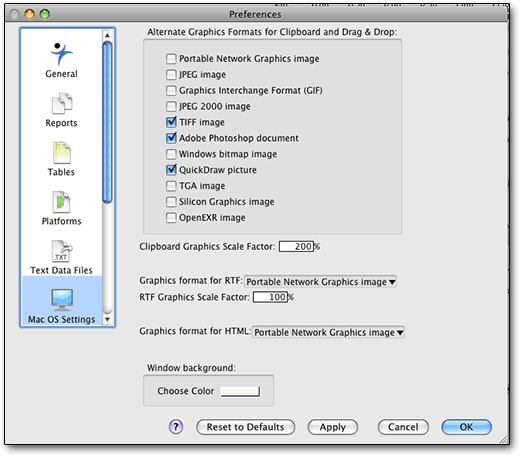Check Portable Network Graphics image option
Image resolution: width=520 pixels, height=456 pixels.
(x=171, y=59)
